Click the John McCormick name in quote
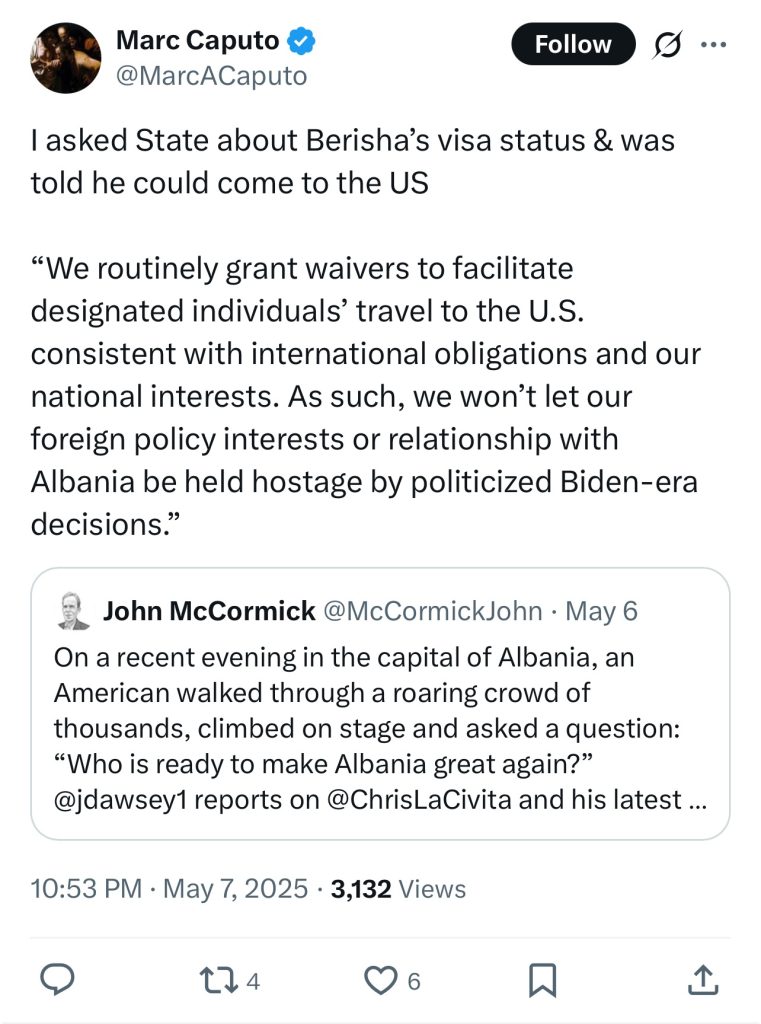Image resolution: width=761 pixels, height=1024 pixels. [209, 611]
